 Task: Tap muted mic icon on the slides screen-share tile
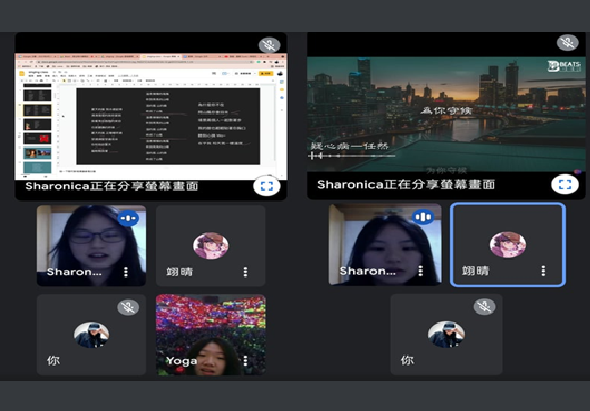269,45
